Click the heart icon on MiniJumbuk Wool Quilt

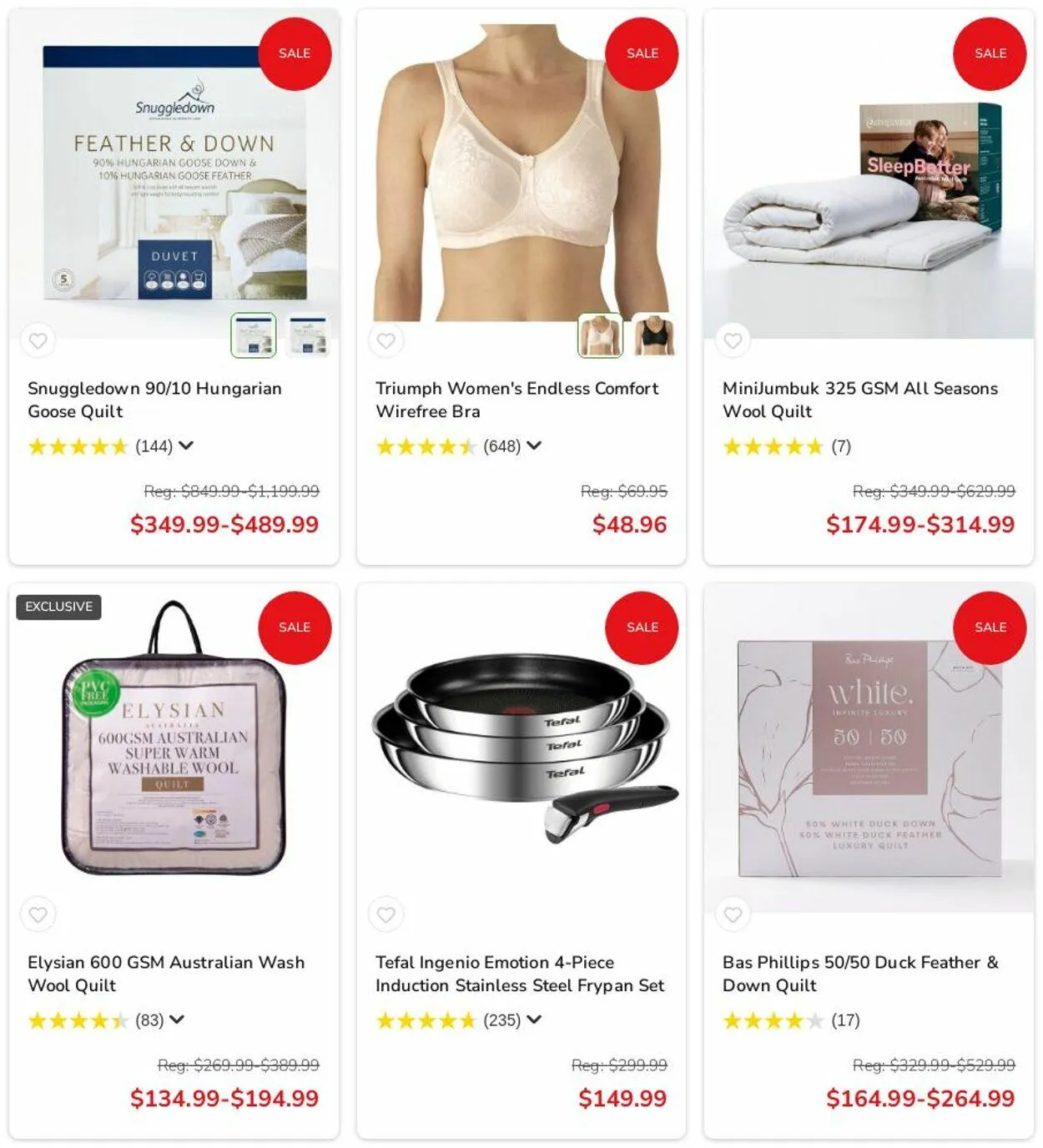click(x=733, y=340)
